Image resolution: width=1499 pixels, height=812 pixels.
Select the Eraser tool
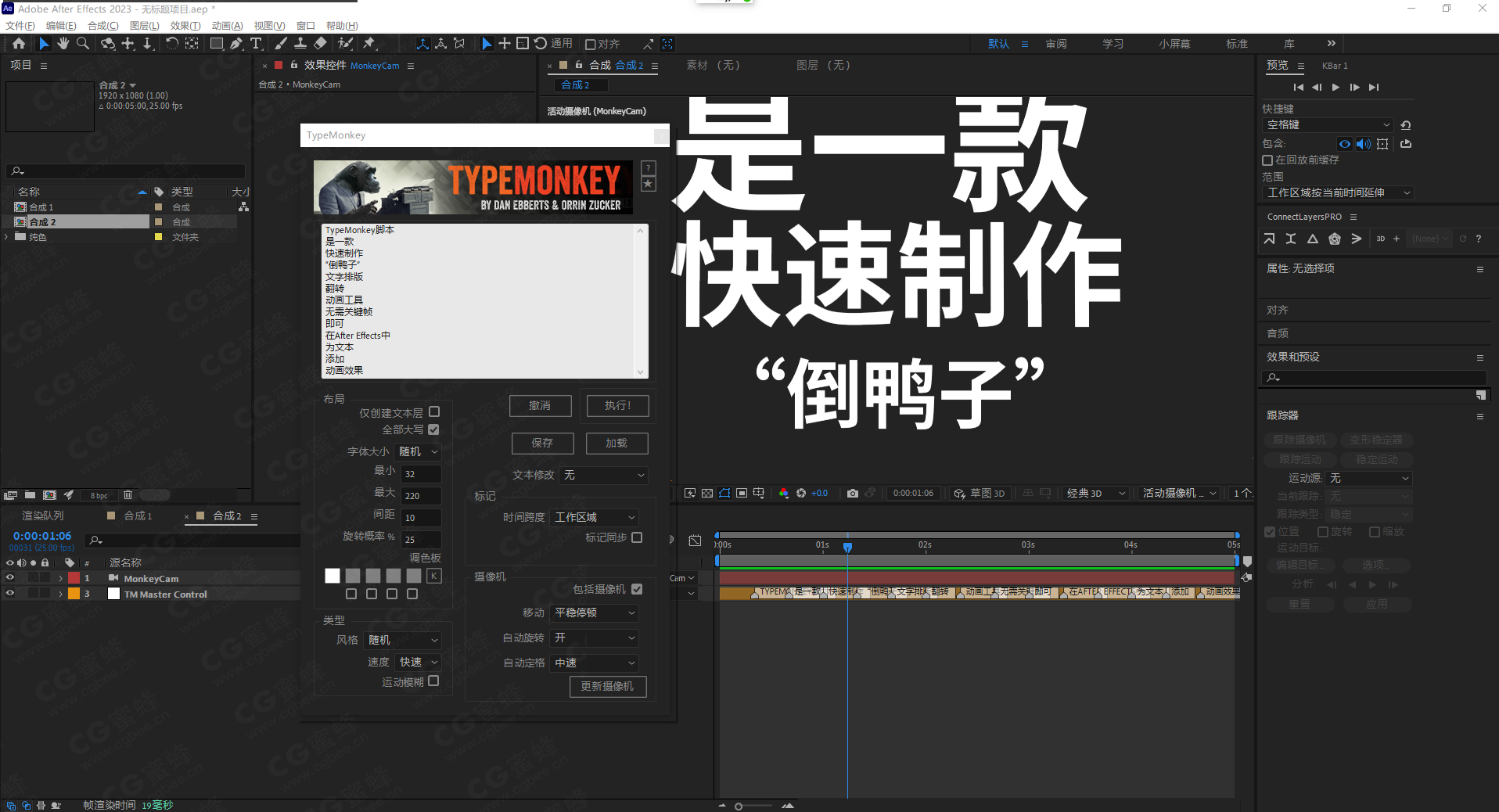click(320, 44)
